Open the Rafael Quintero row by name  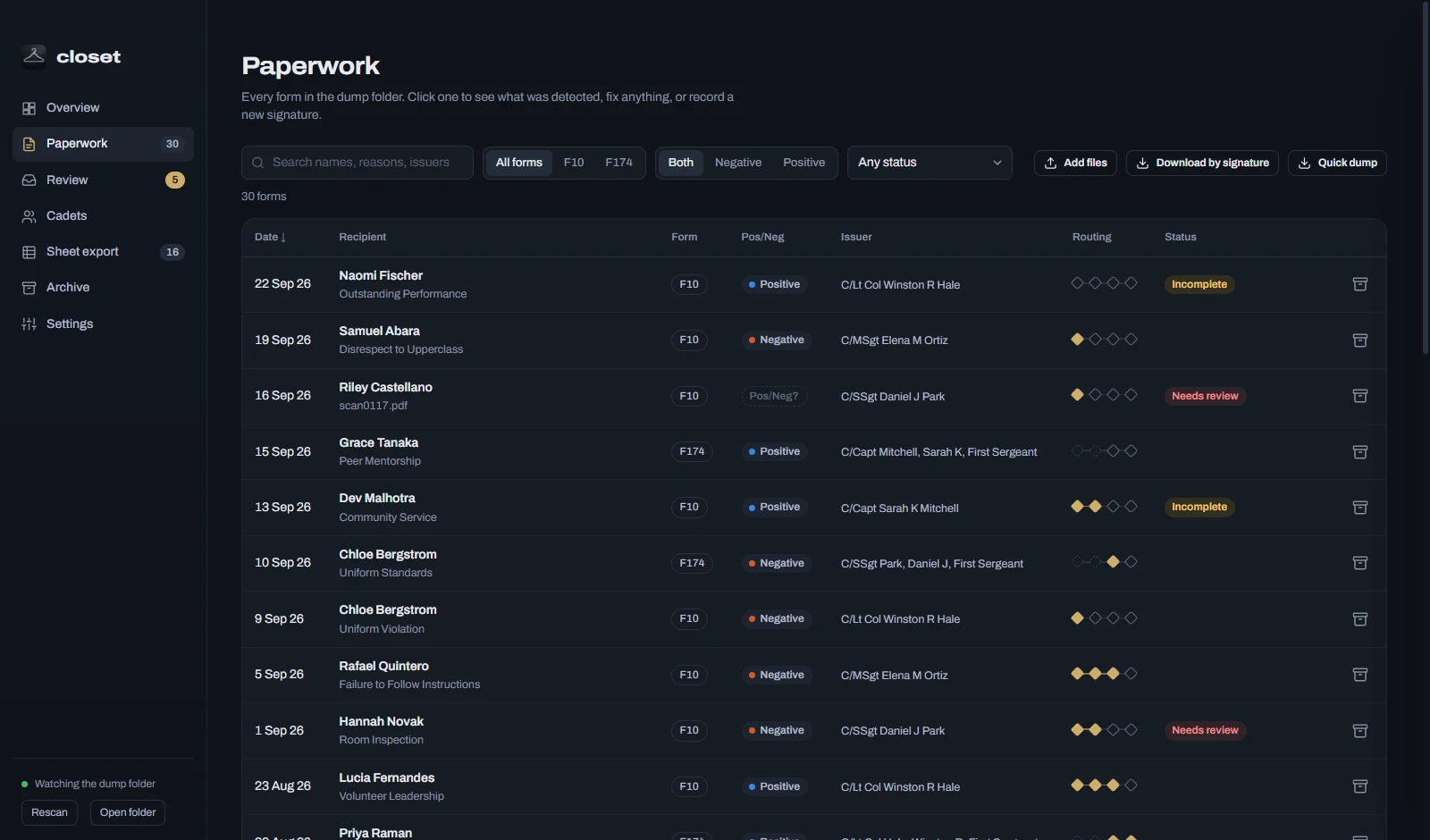[383, 666]
